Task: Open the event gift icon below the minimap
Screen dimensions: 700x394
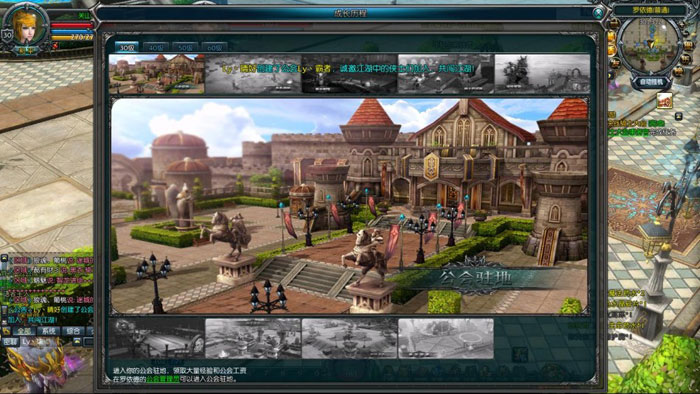Action: coord(664,101)
